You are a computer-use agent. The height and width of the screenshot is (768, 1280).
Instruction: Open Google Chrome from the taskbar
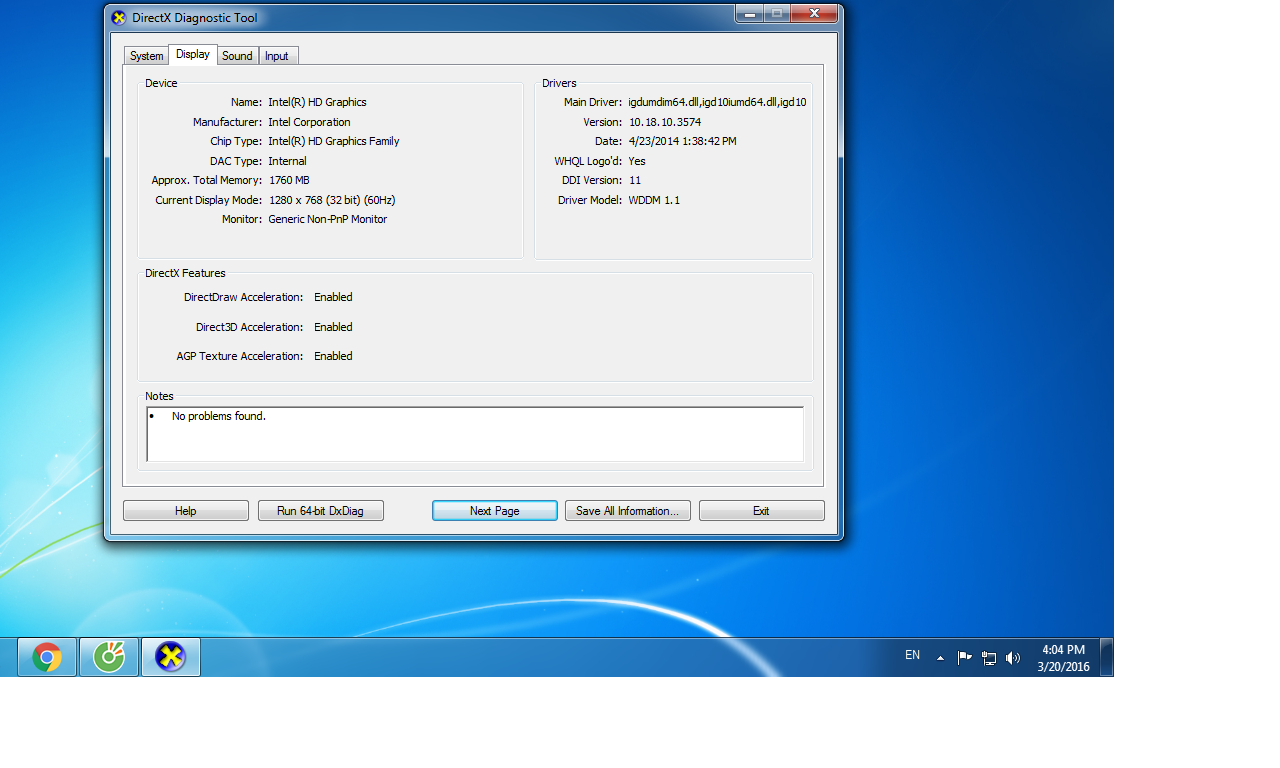pyautogui.click(x=47, y=657)
